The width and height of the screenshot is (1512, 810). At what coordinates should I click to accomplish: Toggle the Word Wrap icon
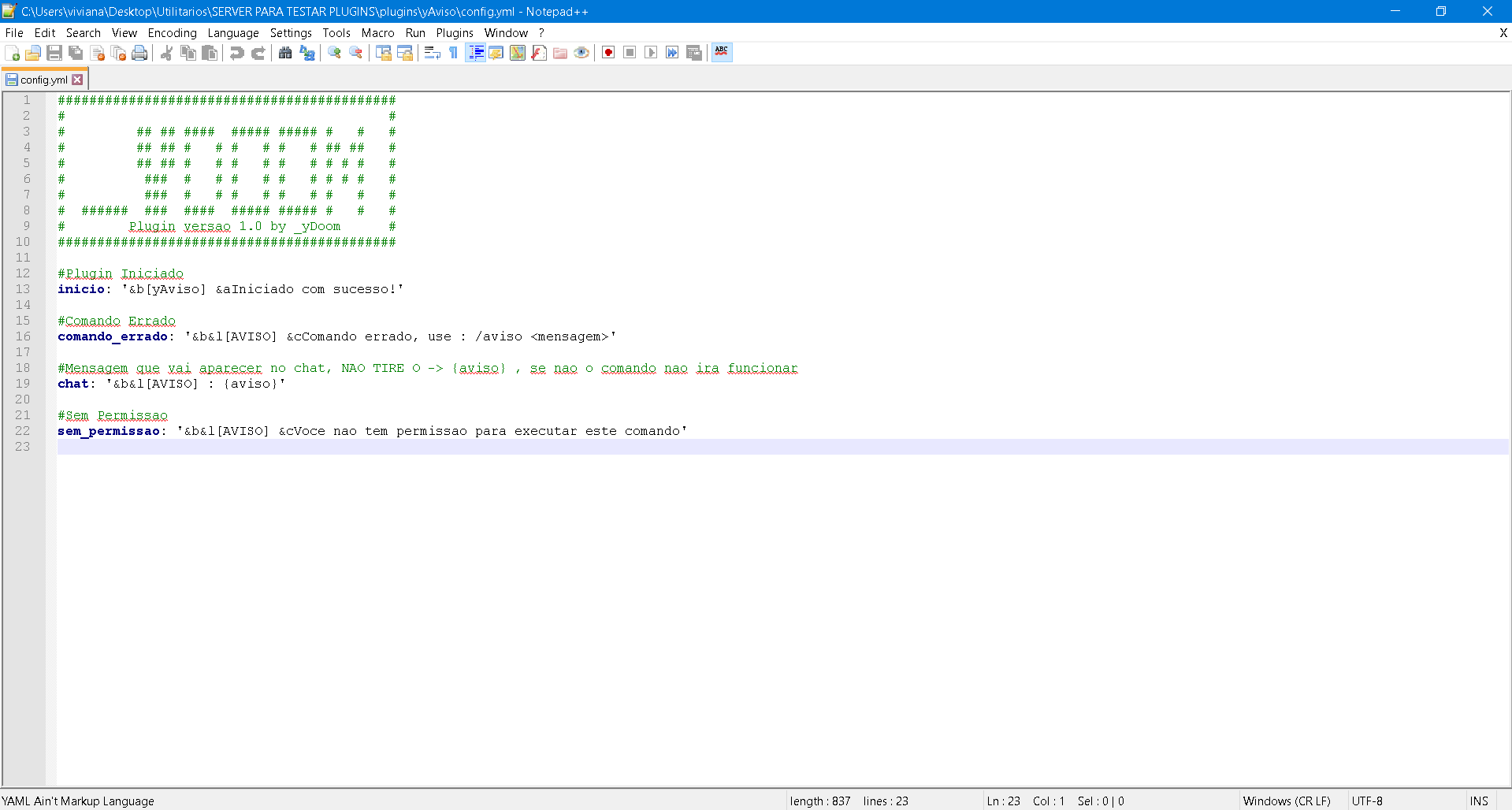coord(432,53)
